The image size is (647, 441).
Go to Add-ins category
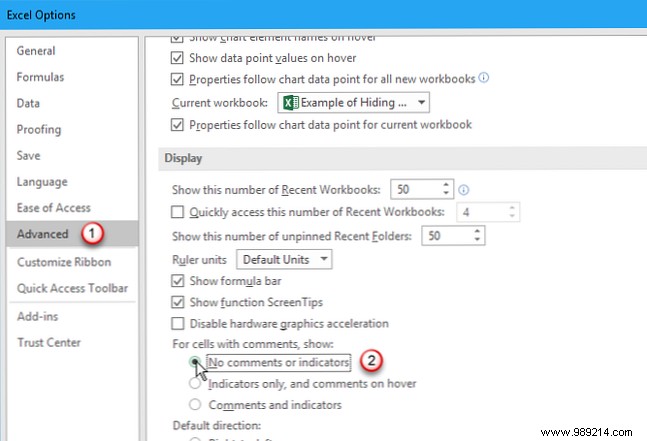[38, 316]
